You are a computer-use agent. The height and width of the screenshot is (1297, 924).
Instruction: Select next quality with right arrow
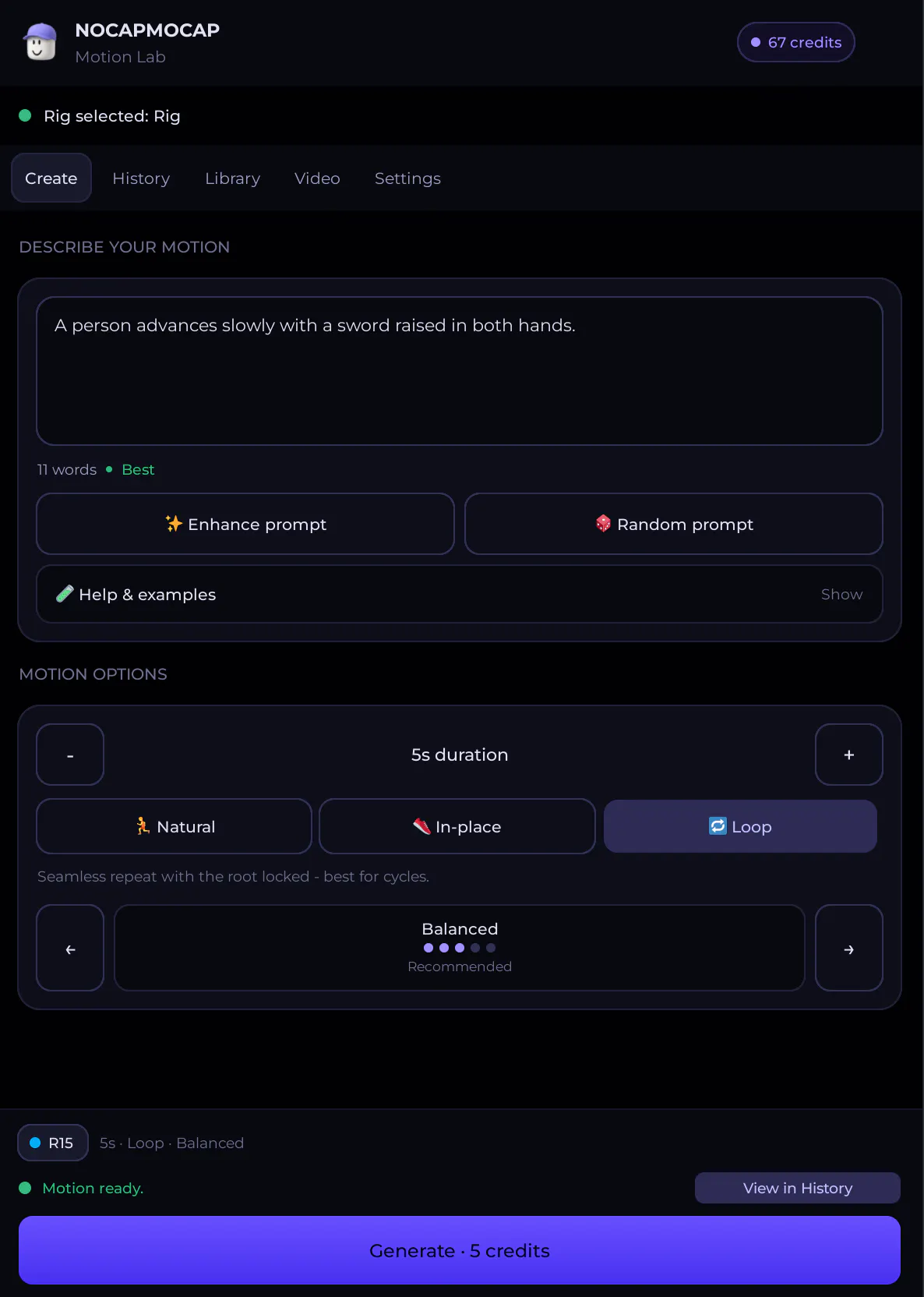click(849, 948)
